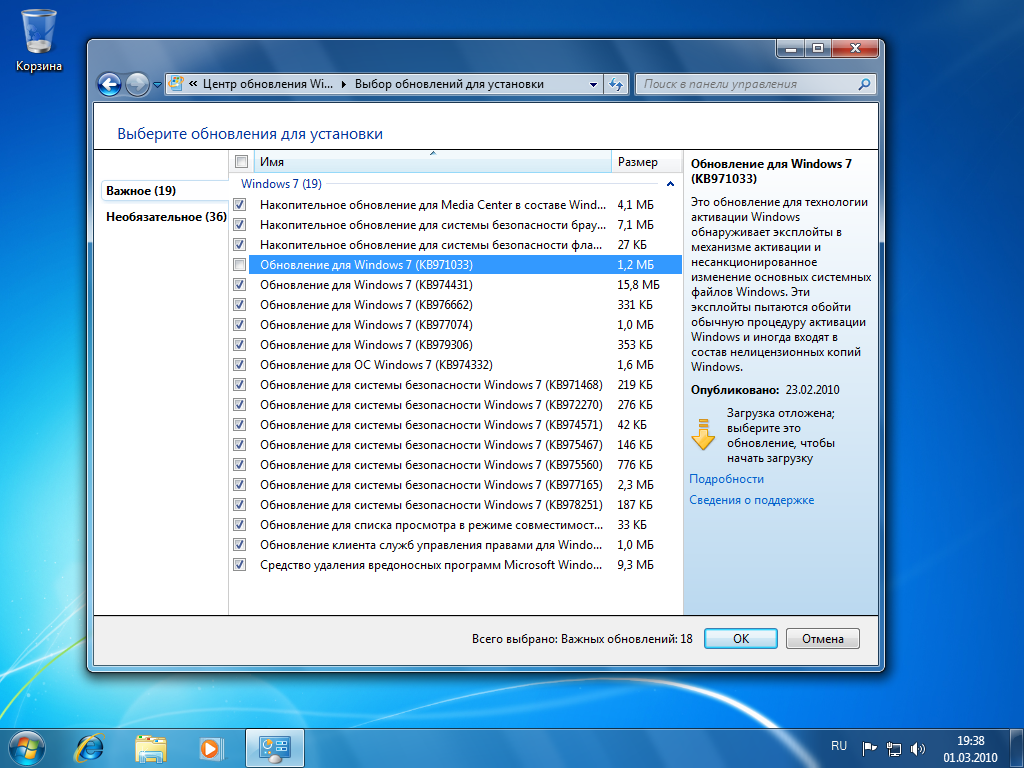Image resolution: width=1024 pixels, height=768 pixels.
Task: Launch Internet Explorer from the taskbar
Action: point(89,748)
